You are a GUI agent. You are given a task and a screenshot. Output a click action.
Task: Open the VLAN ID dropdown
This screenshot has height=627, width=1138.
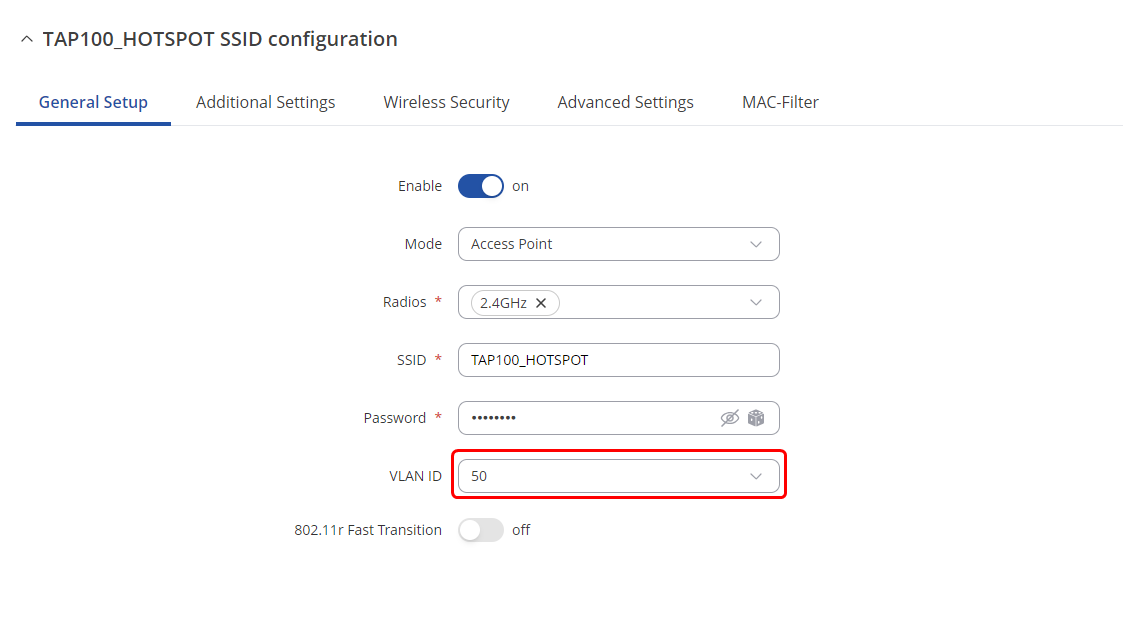tap(618, 476)
